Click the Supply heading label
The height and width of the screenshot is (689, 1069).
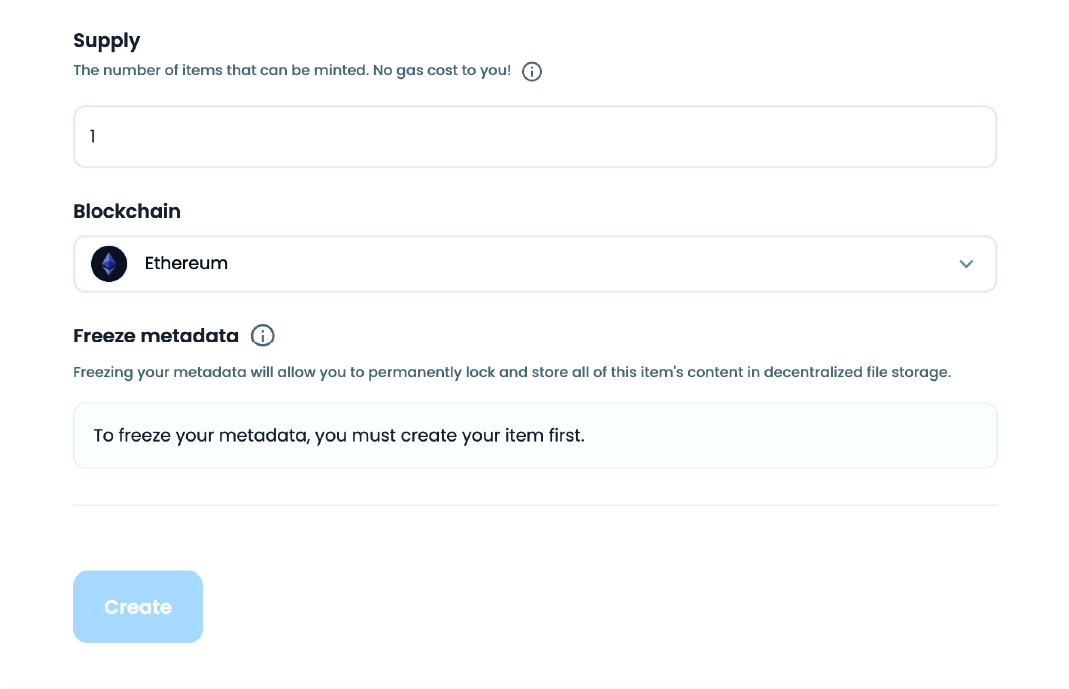click(107, 41)
